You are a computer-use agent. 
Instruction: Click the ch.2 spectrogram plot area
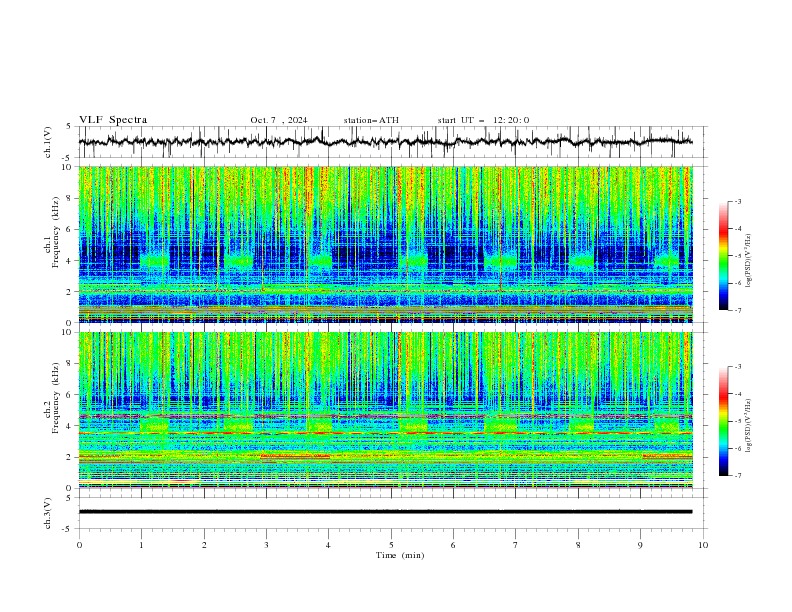385,410
